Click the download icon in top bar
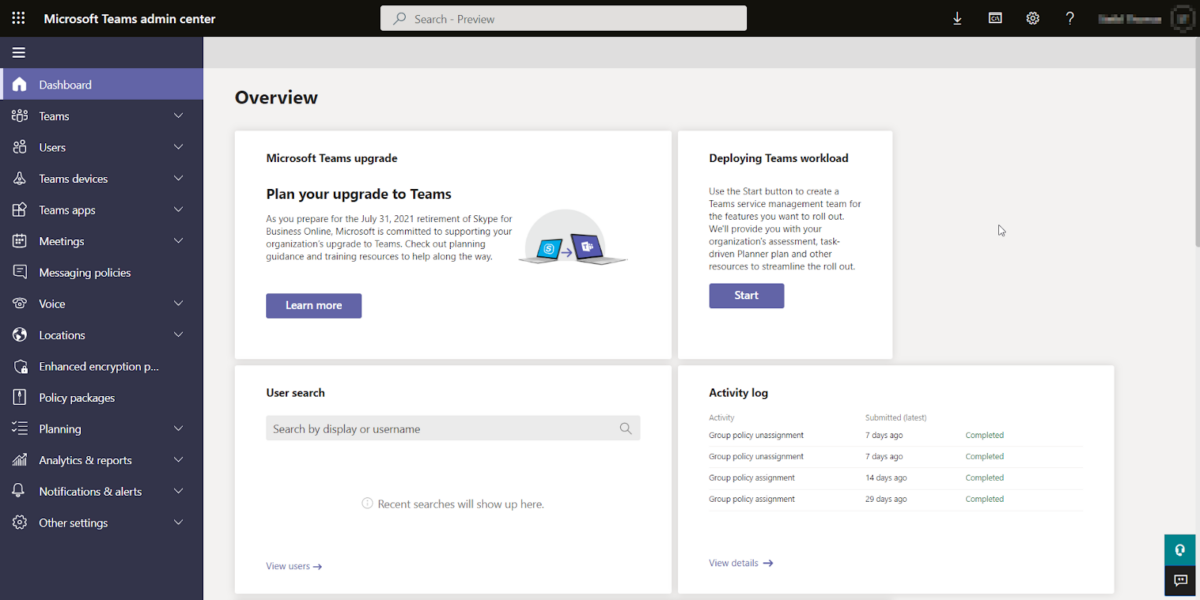The width and height of the screenshot is (1200, 600). [957, 17]
